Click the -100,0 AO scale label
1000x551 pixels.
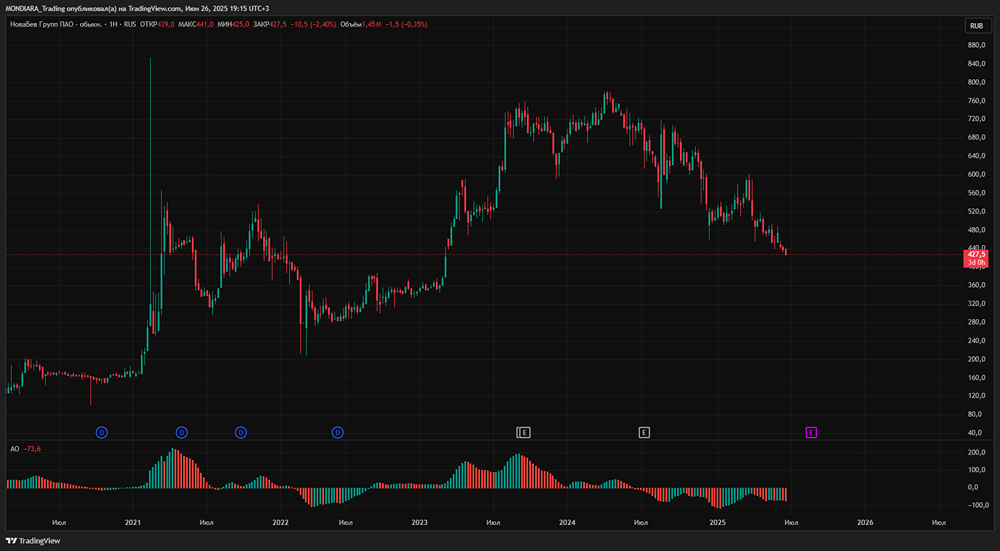pos(977,505)
